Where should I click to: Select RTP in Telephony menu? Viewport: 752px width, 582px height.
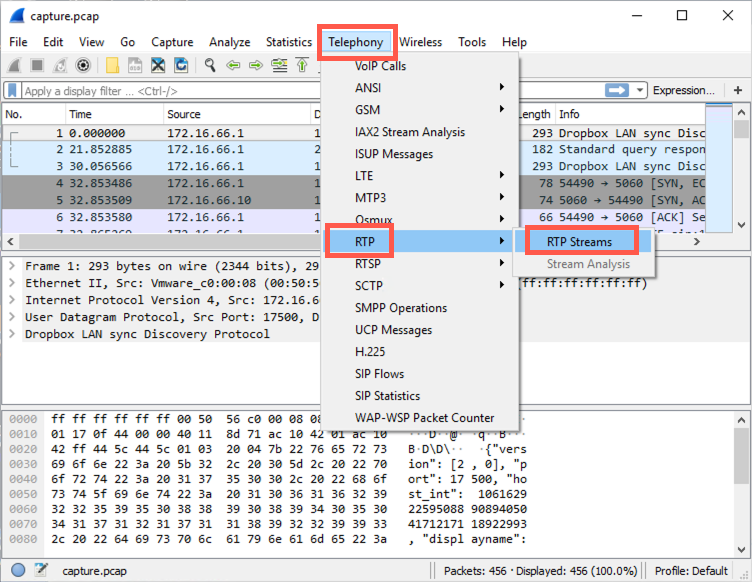tap(420, 242)
